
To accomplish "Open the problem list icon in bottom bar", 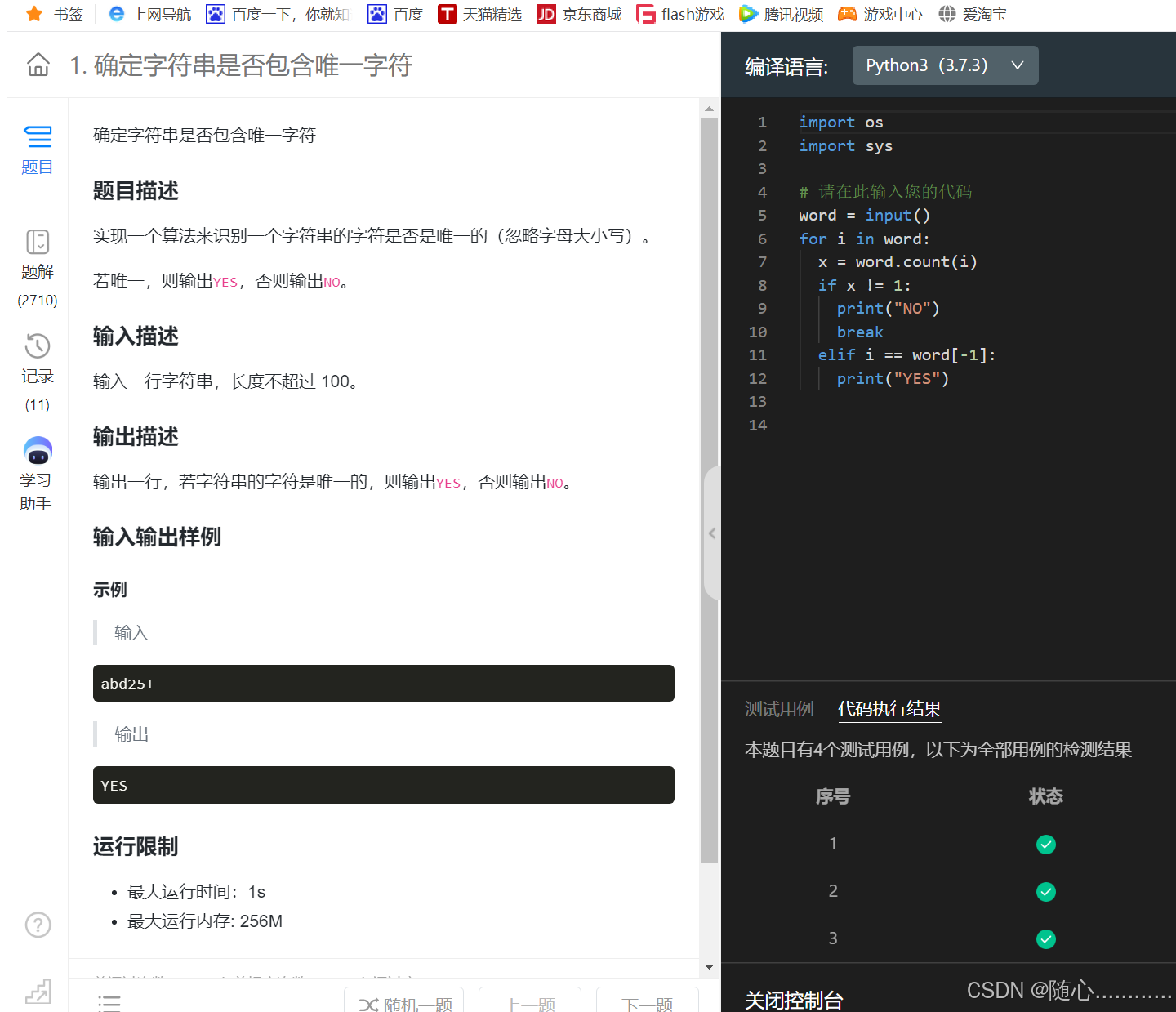I will [109, 1004].
